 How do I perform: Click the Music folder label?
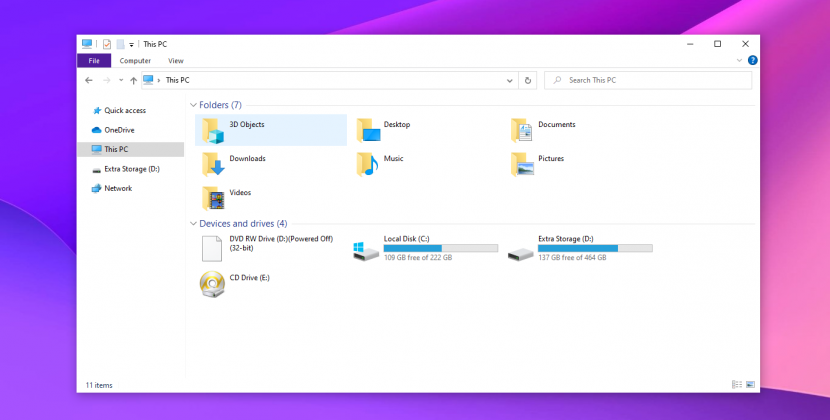tap(393, 158)
